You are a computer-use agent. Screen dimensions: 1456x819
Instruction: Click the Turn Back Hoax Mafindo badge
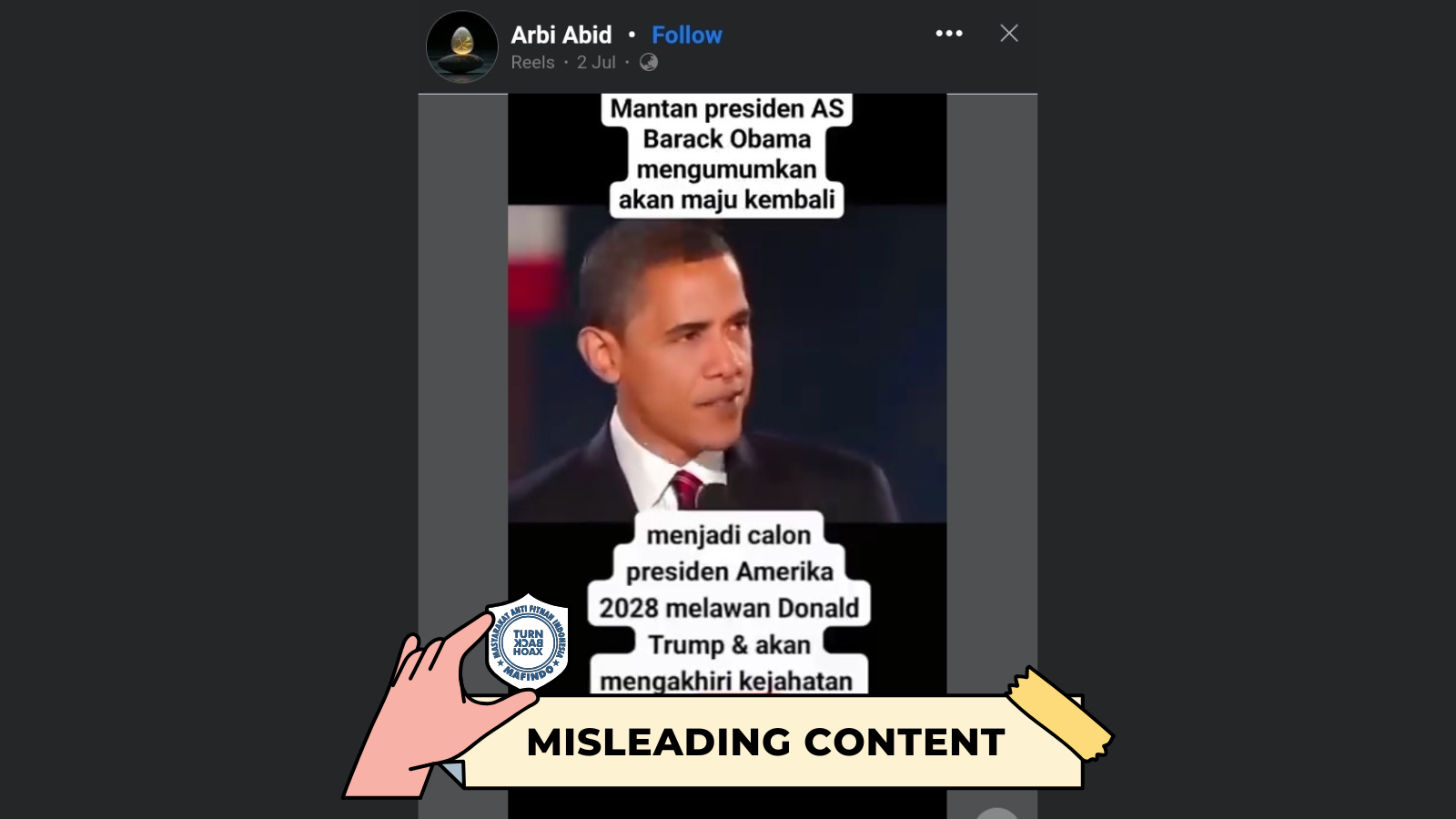click(528, 642)
